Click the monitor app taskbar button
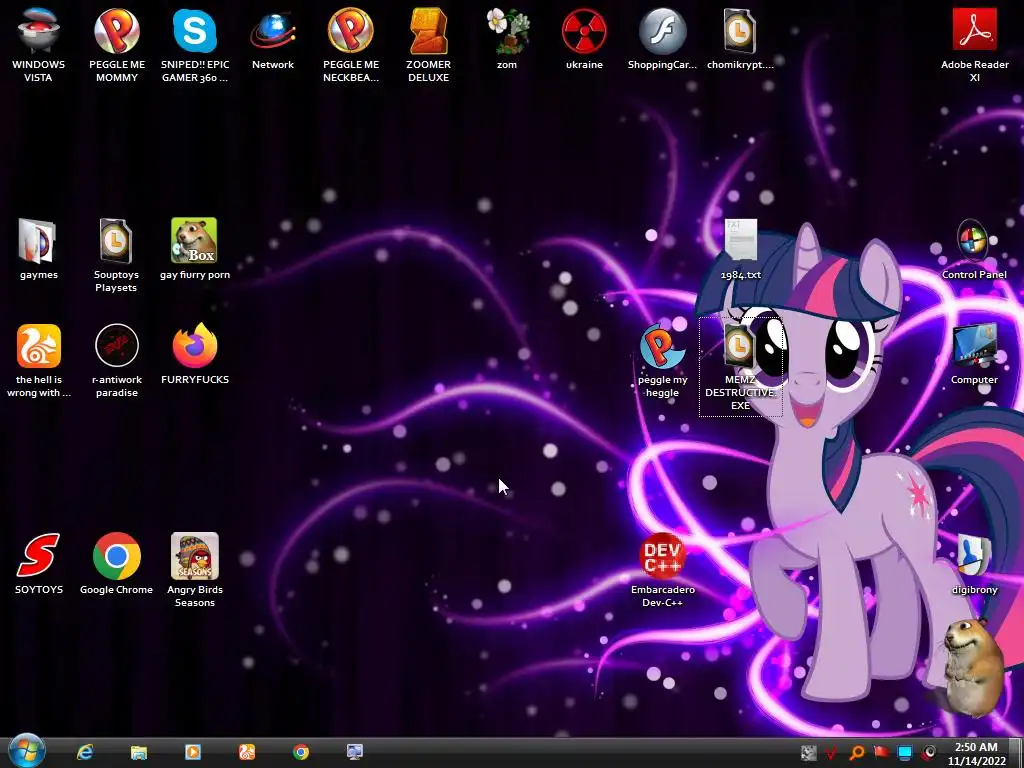 355,752
